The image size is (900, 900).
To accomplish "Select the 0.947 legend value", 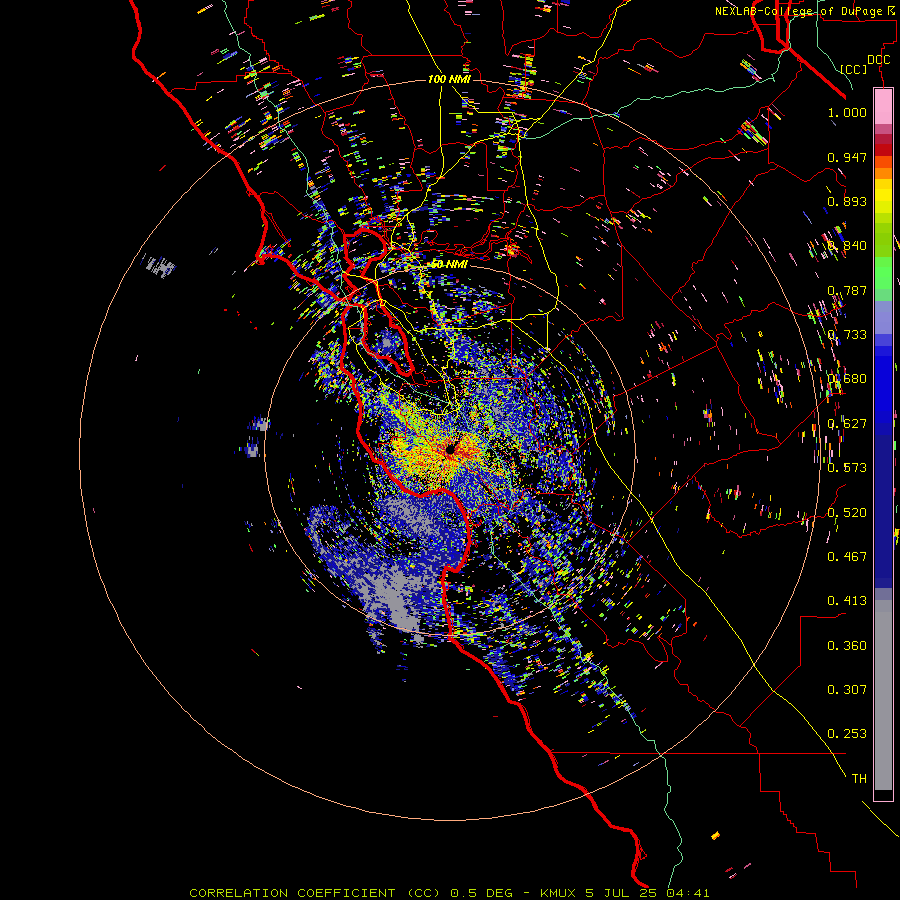I will click(847, 157).
